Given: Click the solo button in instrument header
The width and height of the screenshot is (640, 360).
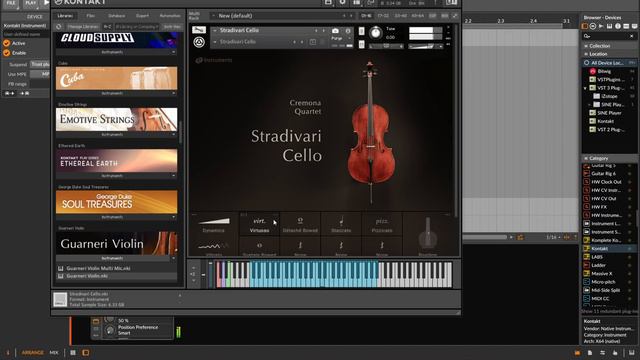Looking at the screenshot, I should 361,31.
